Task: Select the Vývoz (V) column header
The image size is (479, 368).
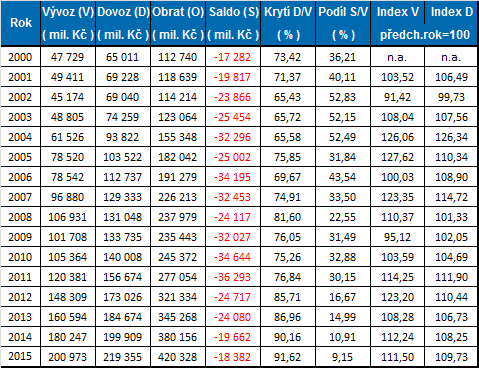Action: [68, 23]
